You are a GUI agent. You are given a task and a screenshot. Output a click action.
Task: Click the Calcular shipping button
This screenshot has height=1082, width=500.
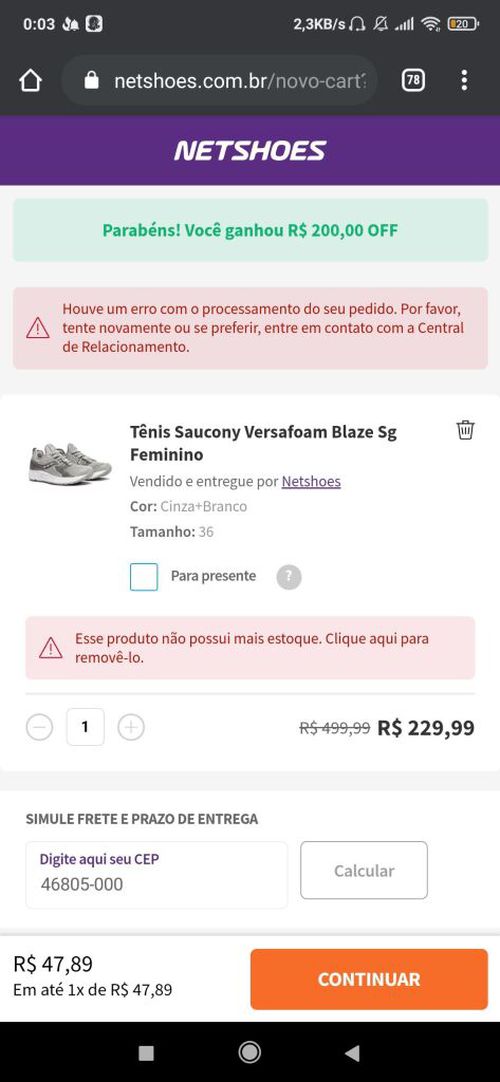pos(364,870)
